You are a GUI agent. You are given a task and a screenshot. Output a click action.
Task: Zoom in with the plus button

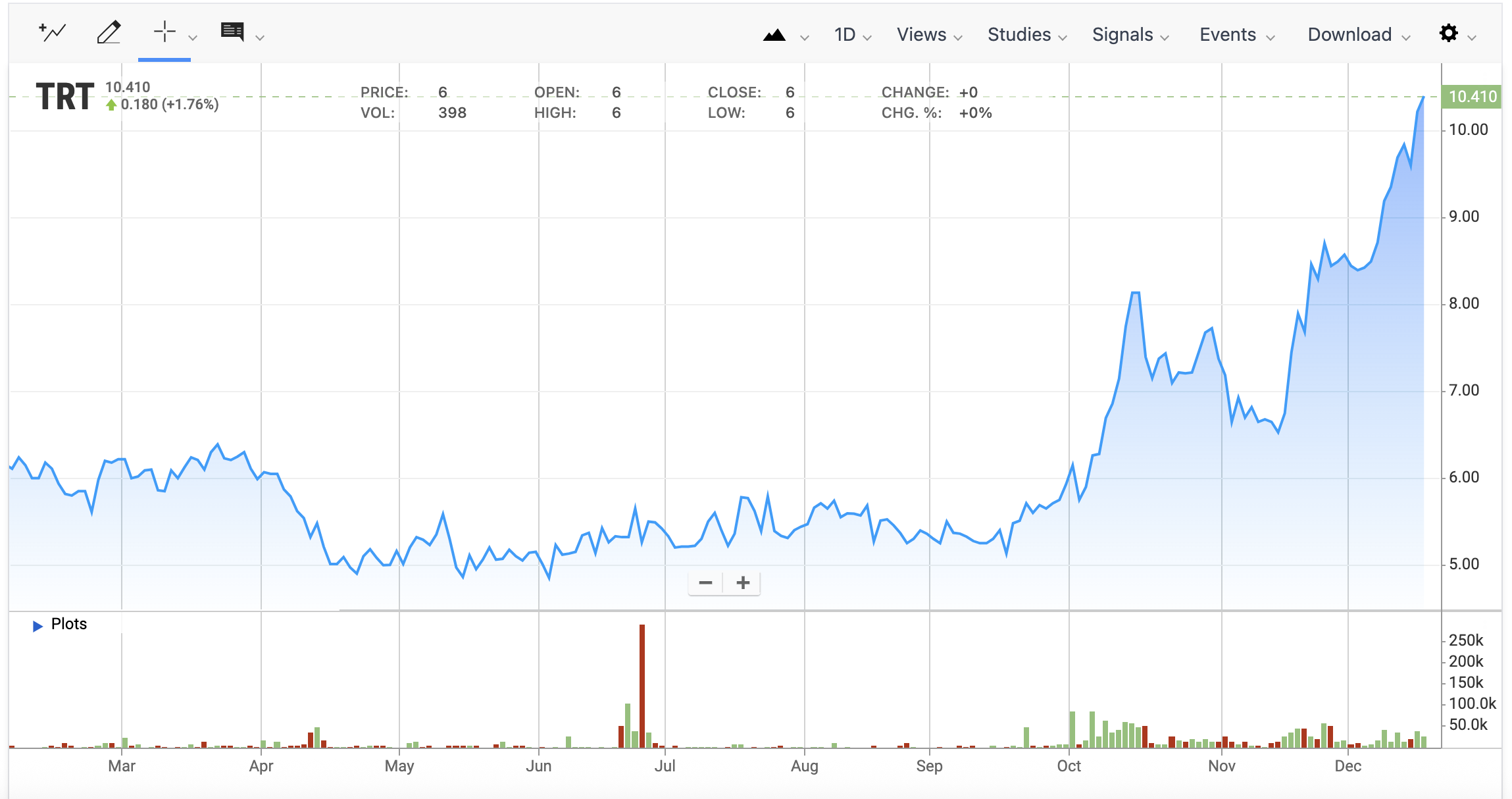click(743, 583)
